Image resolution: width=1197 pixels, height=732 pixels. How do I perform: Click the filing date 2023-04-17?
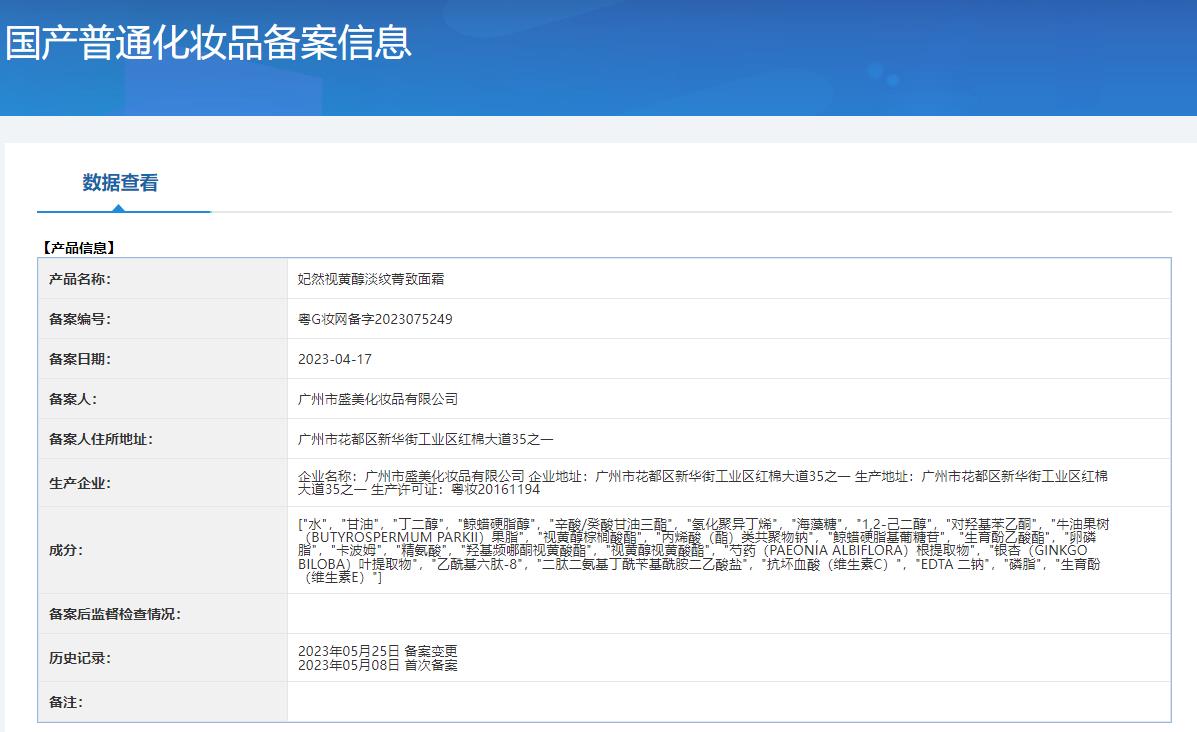click(x=335, y=359)
